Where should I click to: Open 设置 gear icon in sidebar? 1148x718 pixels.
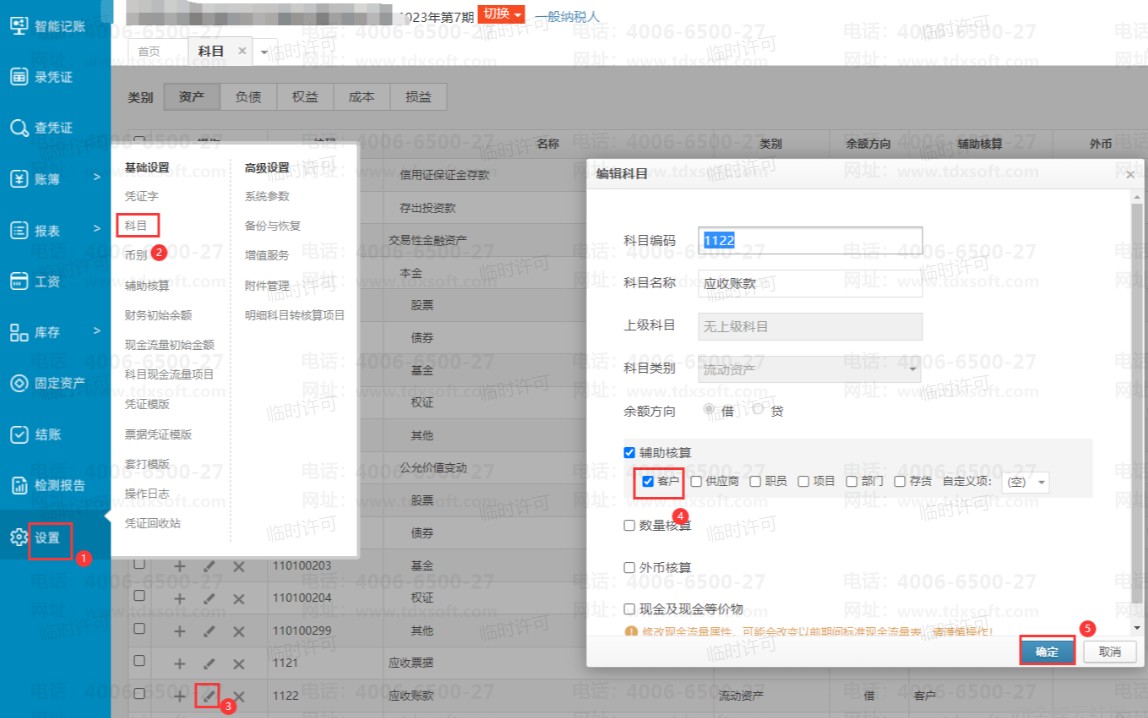pyautogui.click(x=18, y=538)
